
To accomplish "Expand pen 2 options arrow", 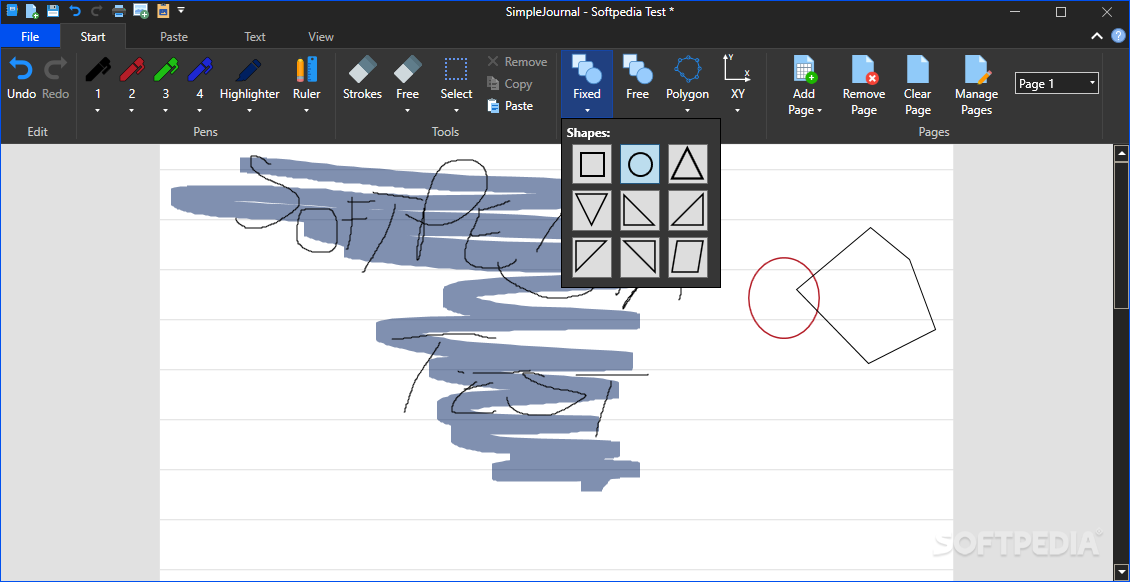I will (x=132, y=110).
